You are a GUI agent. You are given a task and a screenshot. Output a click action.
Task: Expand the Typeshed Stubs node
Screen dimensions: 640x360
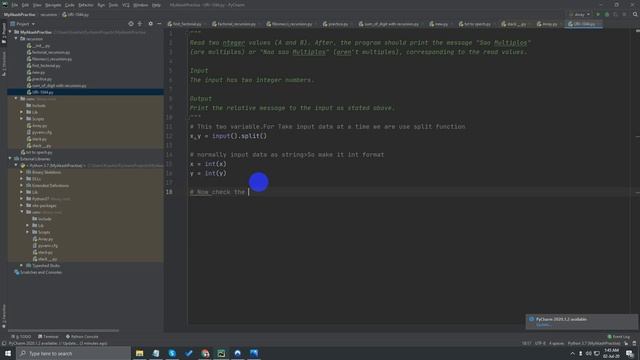point(22,266)
